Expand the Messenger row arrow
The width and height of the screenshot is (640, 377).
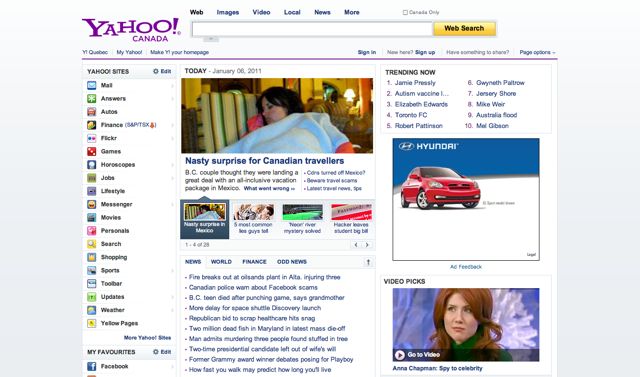pyautogui.click(x=172, y=204)
